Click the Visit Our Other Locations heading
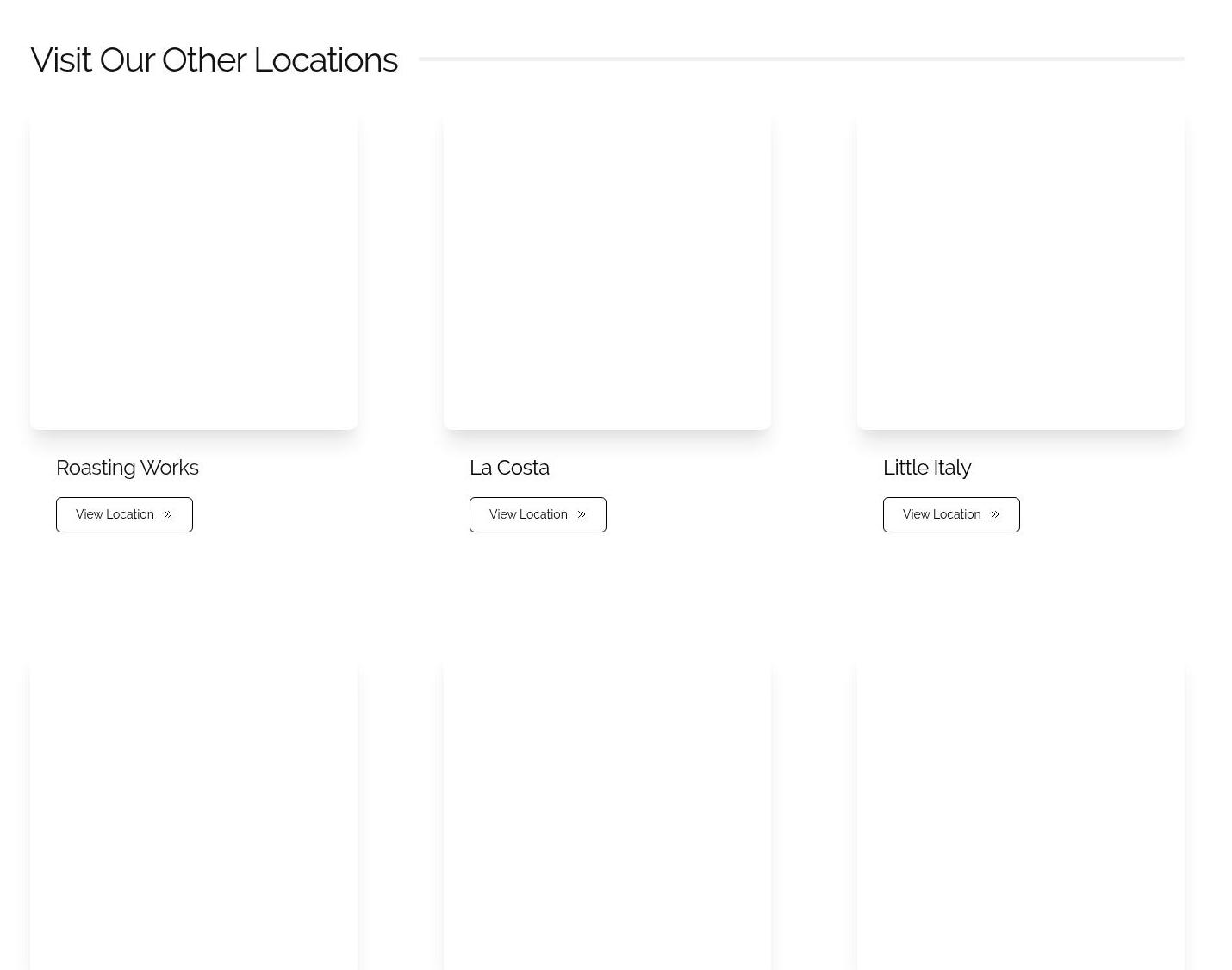 click(214, 59)
